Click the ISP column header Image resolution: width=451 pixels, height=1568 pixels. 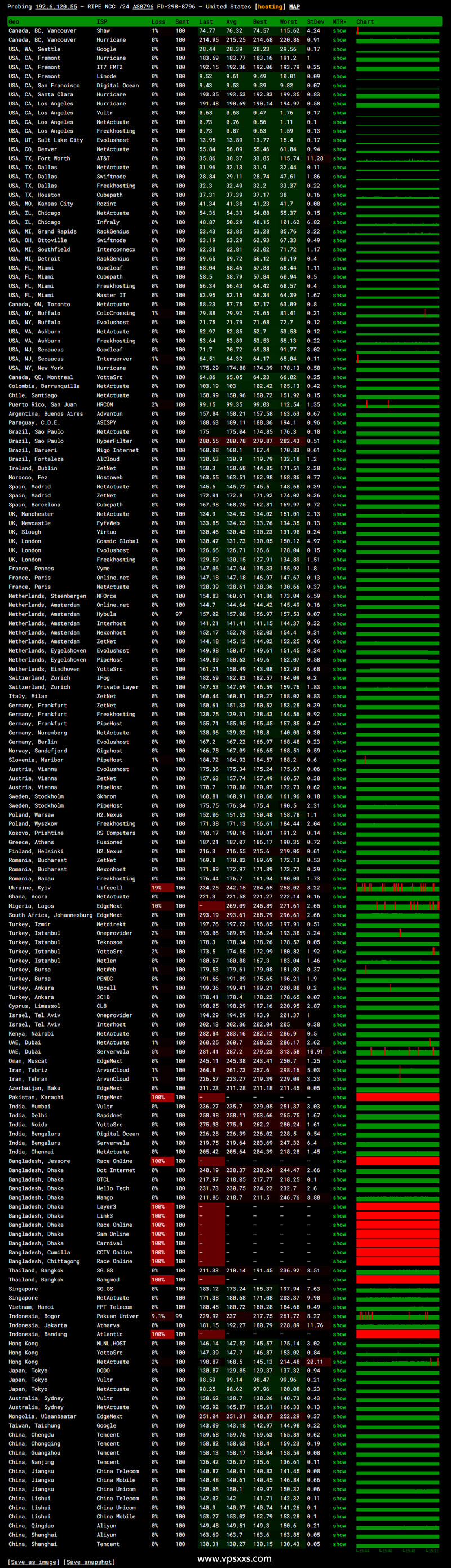[x=101, y=21]
